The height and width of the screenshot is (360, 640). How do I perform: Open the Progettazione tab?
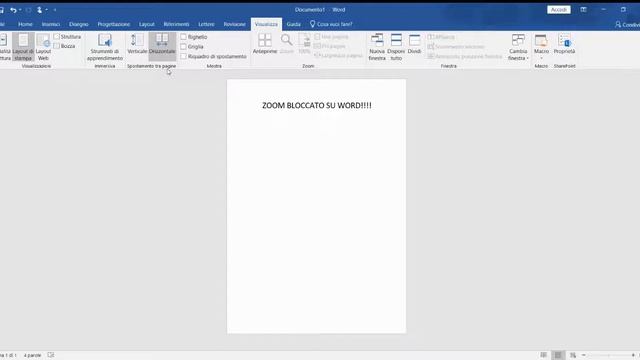tap(113, 24)
